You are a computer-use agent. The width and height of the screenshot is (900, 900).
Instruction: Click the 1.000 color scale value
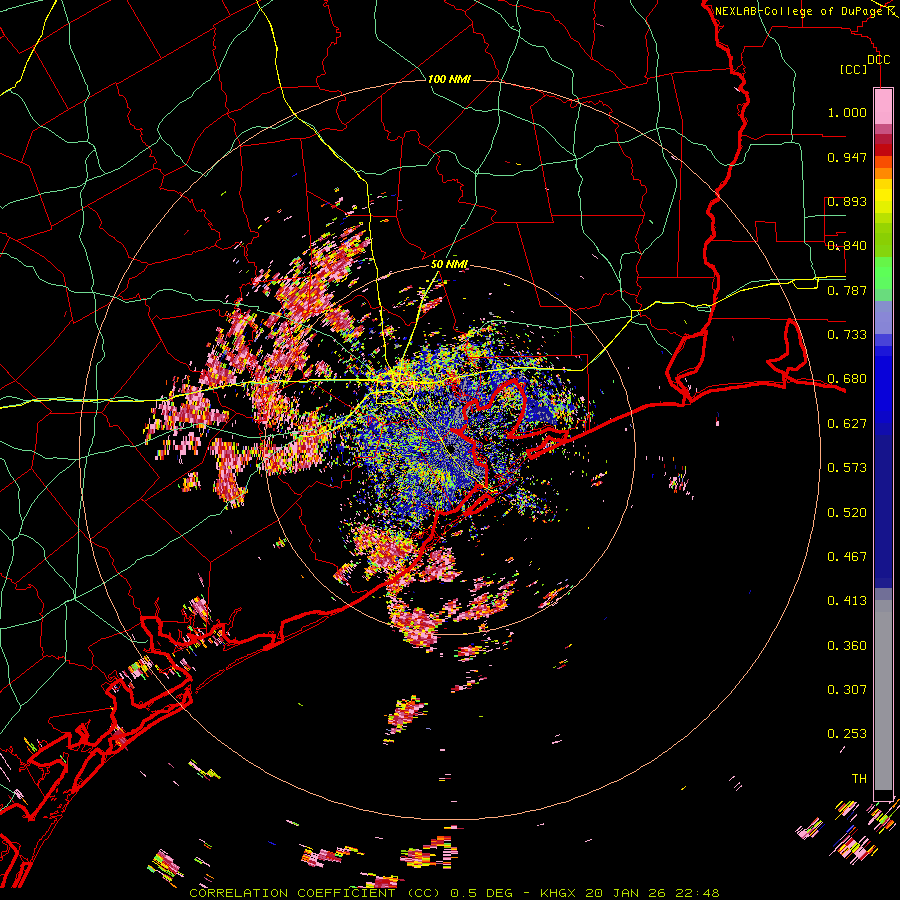click(x=847, y=113)
